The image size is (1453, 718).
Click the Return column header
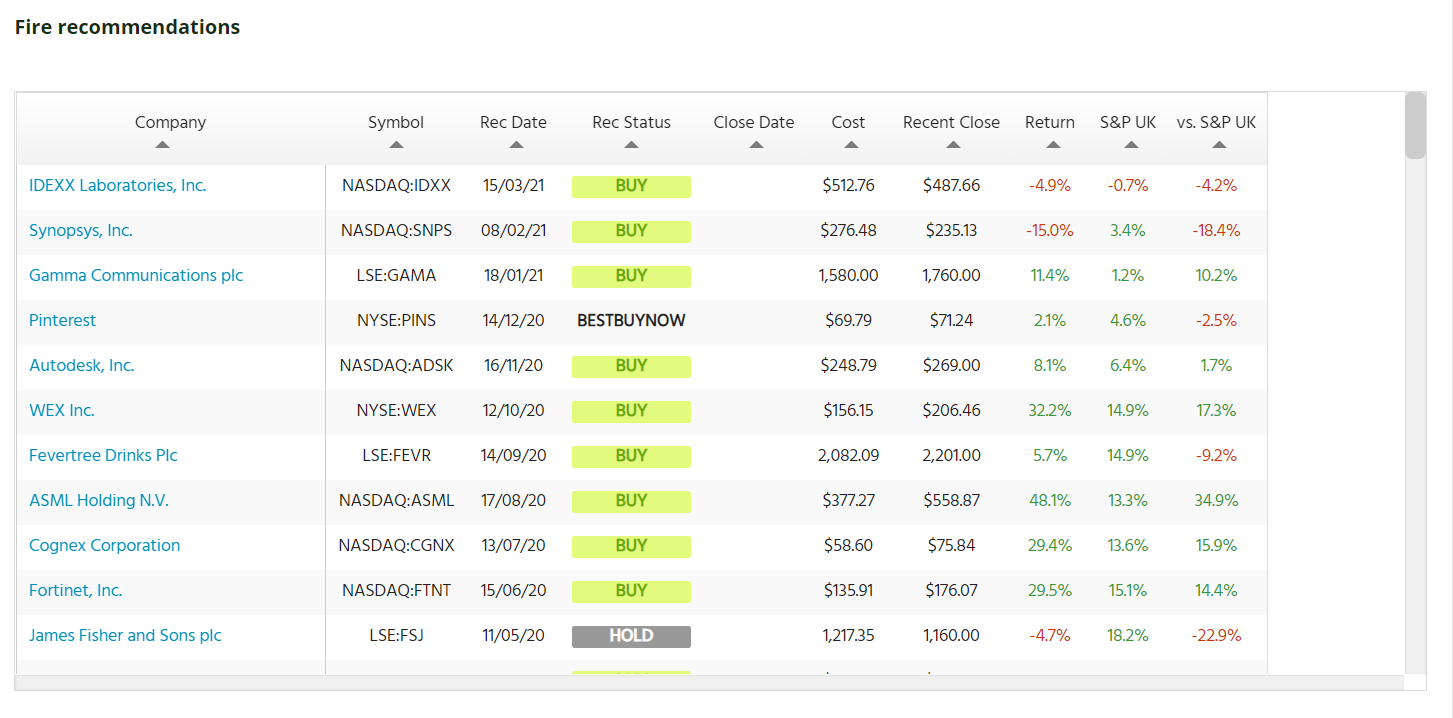pyautogui.click(x=1050, y=122)
